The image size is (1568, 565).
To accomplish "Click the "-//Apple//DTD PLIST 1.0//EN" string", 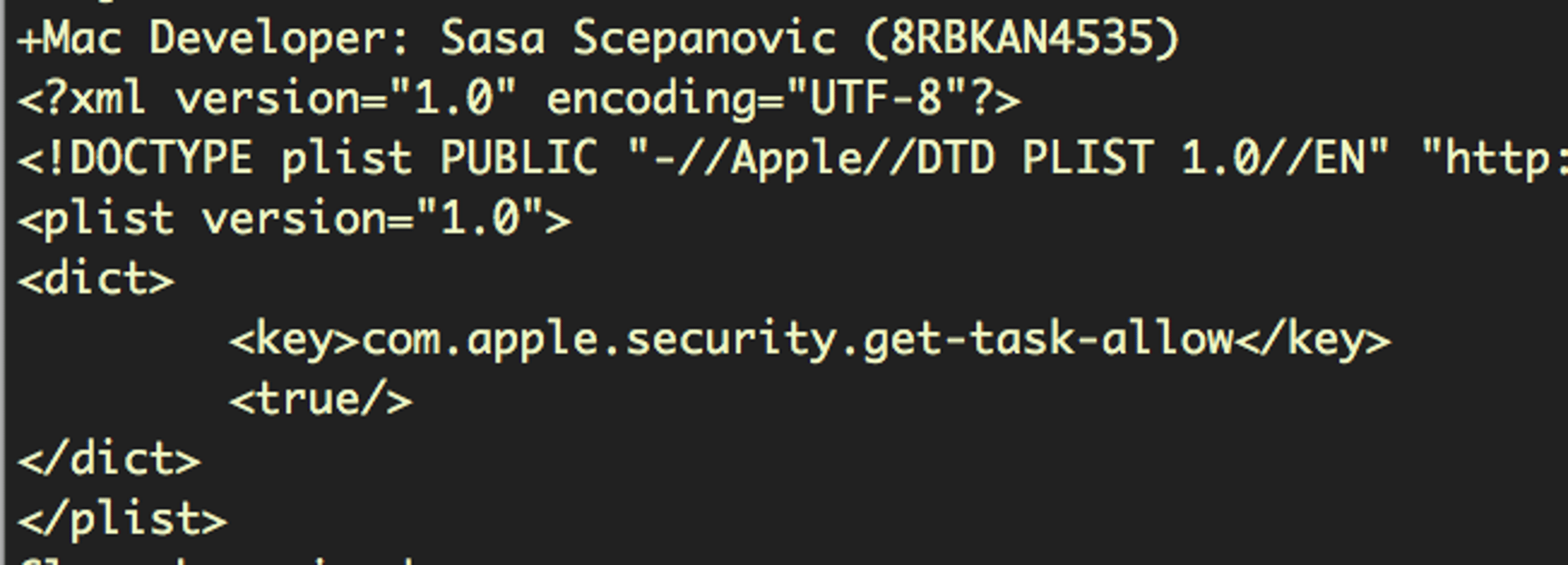I will coord(1009,158).
